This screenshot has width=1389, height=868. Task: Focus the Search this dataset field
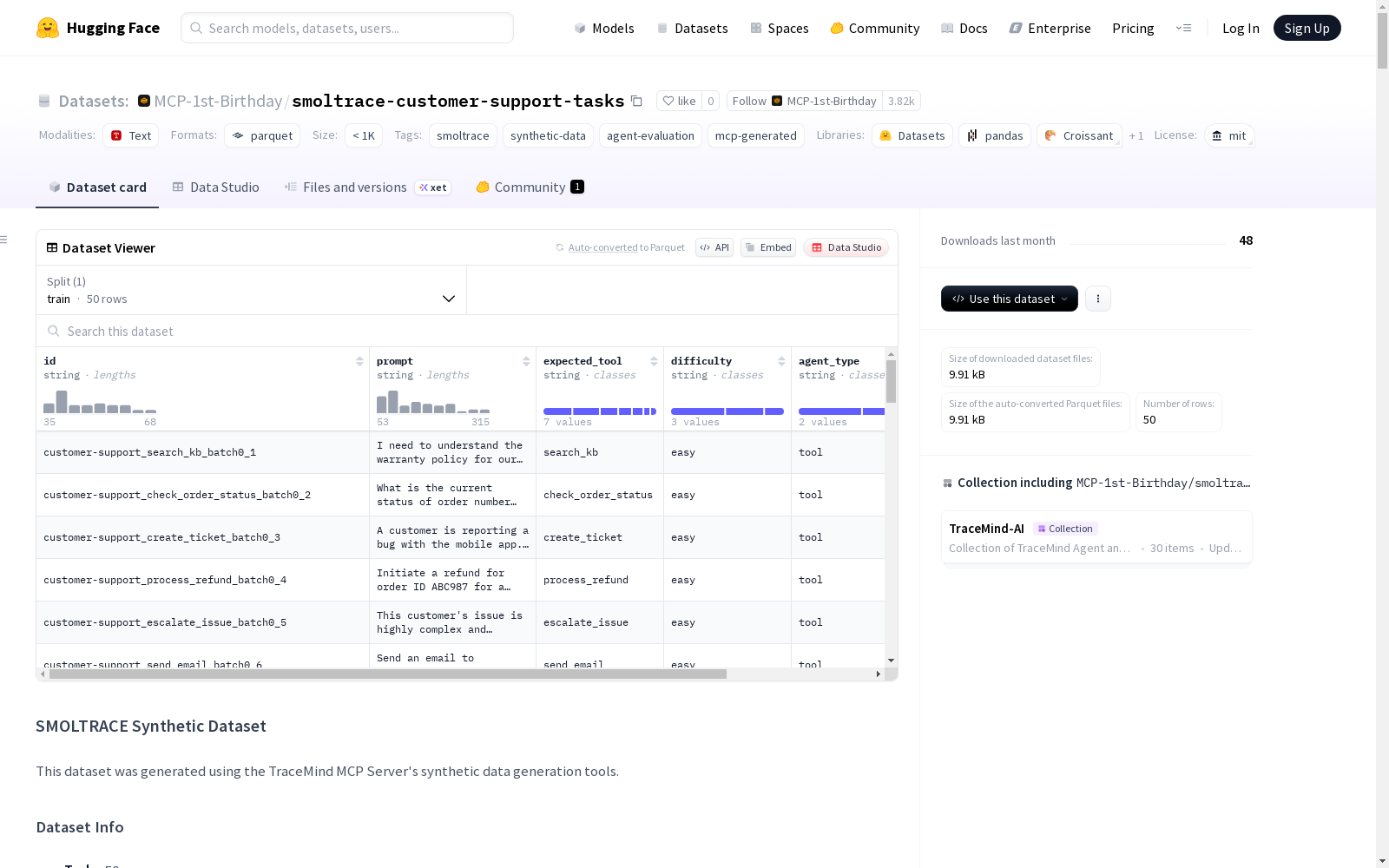pos(467,331)
